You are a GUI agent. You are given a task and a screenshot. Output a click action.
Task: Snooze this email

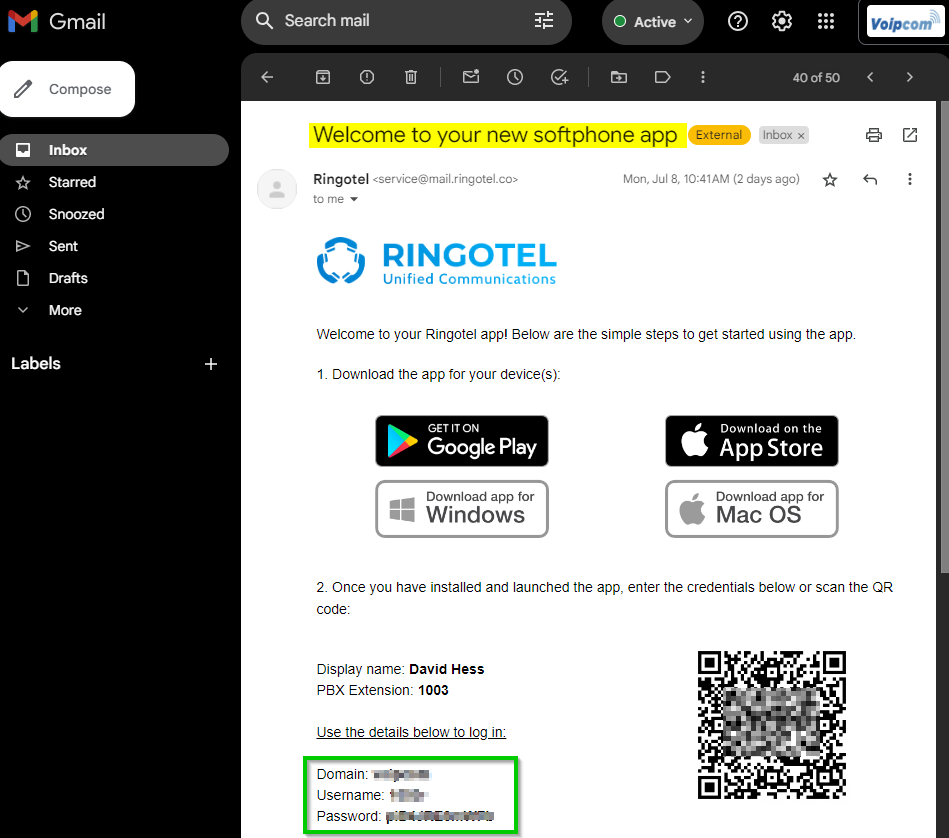click(515, 77)
